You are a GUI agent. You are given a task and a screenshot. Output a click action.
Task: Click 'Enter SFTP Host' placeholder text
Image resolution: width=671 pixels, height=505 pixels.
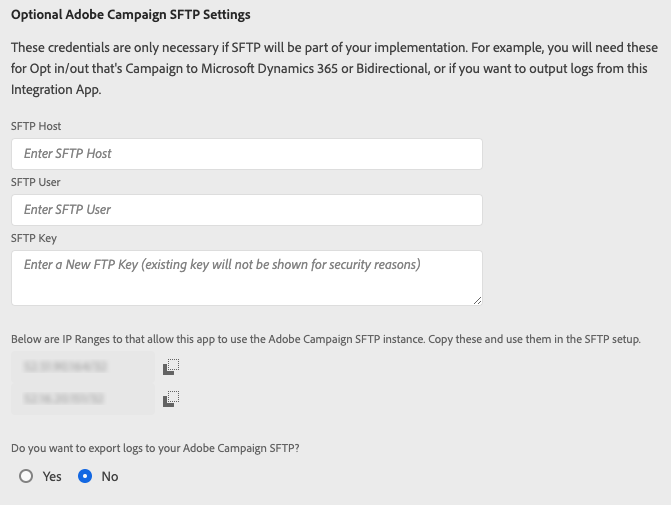pyautogui.click(x=68, y=154)
